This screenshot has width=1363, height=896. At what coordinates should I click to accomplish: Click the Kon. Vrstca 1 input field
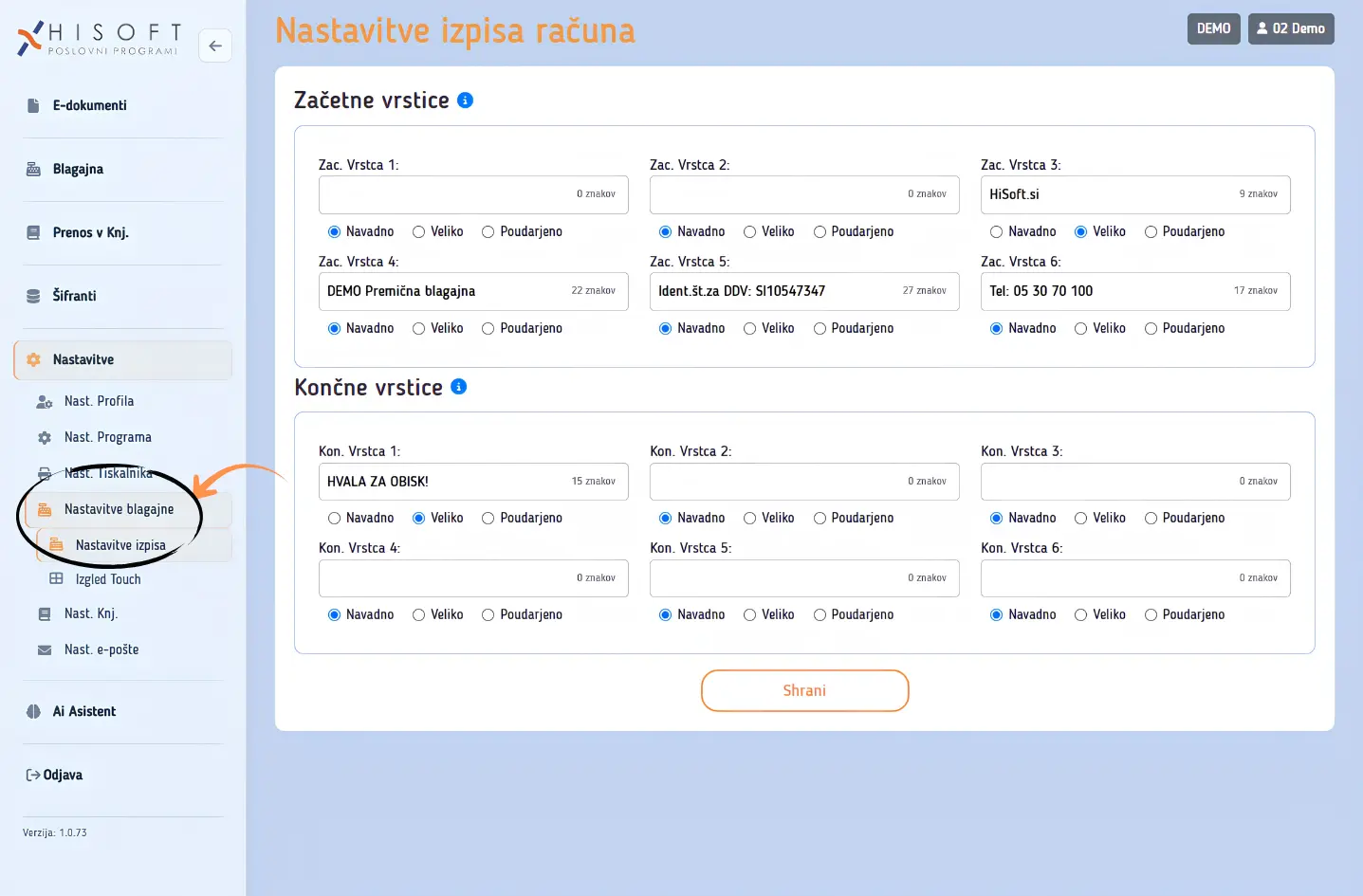coord(473,481)
